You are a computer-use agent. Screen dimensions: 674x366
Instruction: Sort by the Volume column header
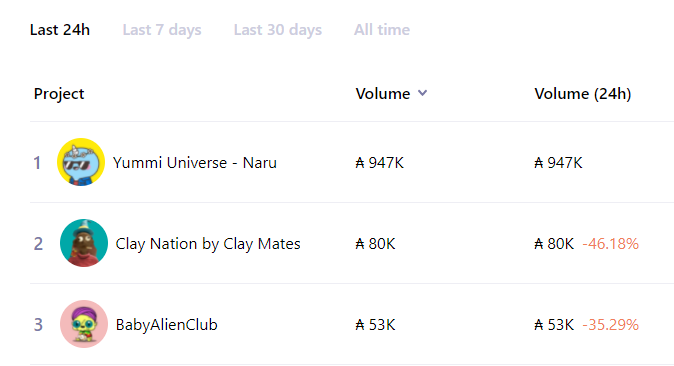click(x=383, y=94)
